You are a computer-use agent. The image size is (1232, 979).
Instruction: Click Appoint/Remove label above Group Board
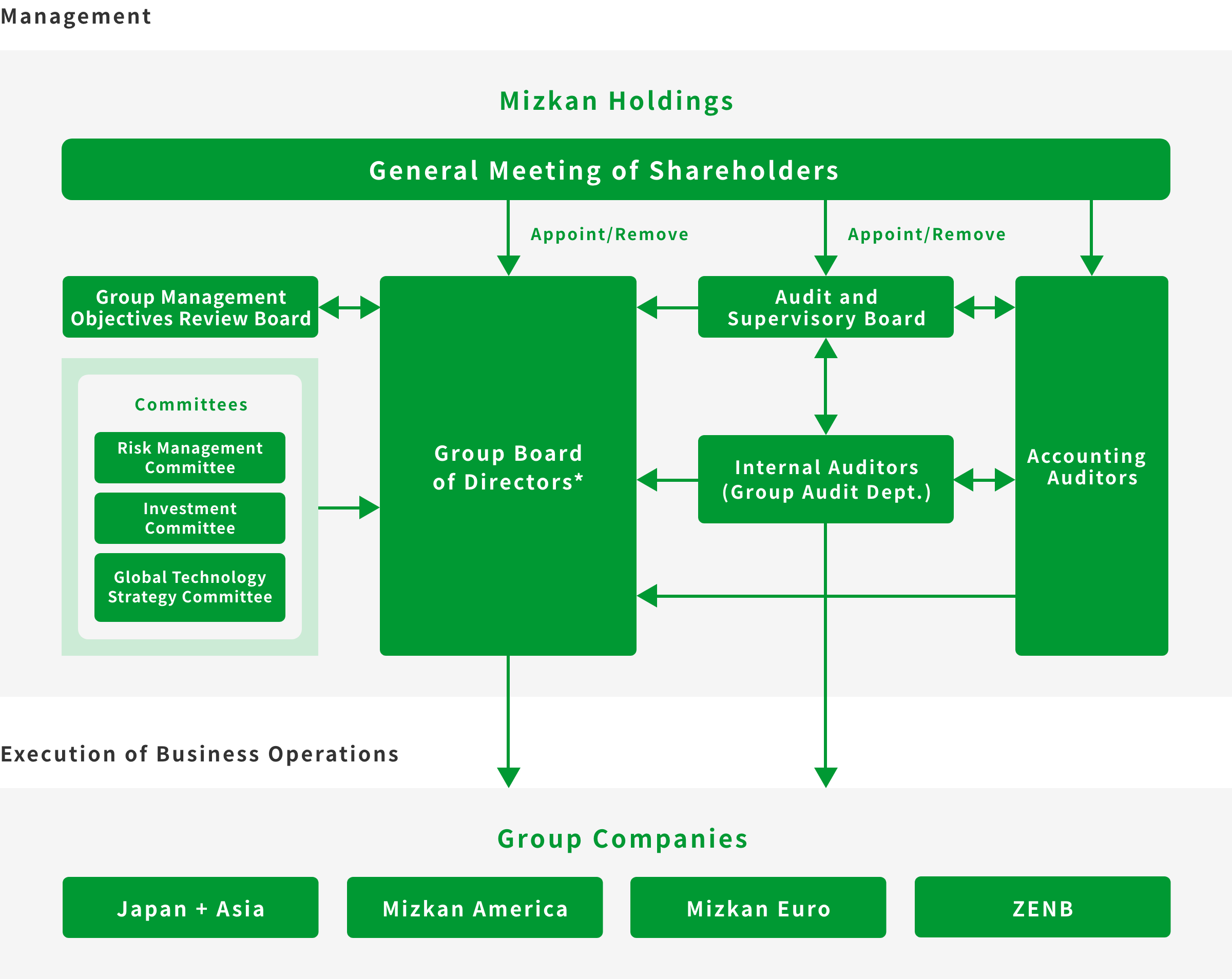[610, 234]
